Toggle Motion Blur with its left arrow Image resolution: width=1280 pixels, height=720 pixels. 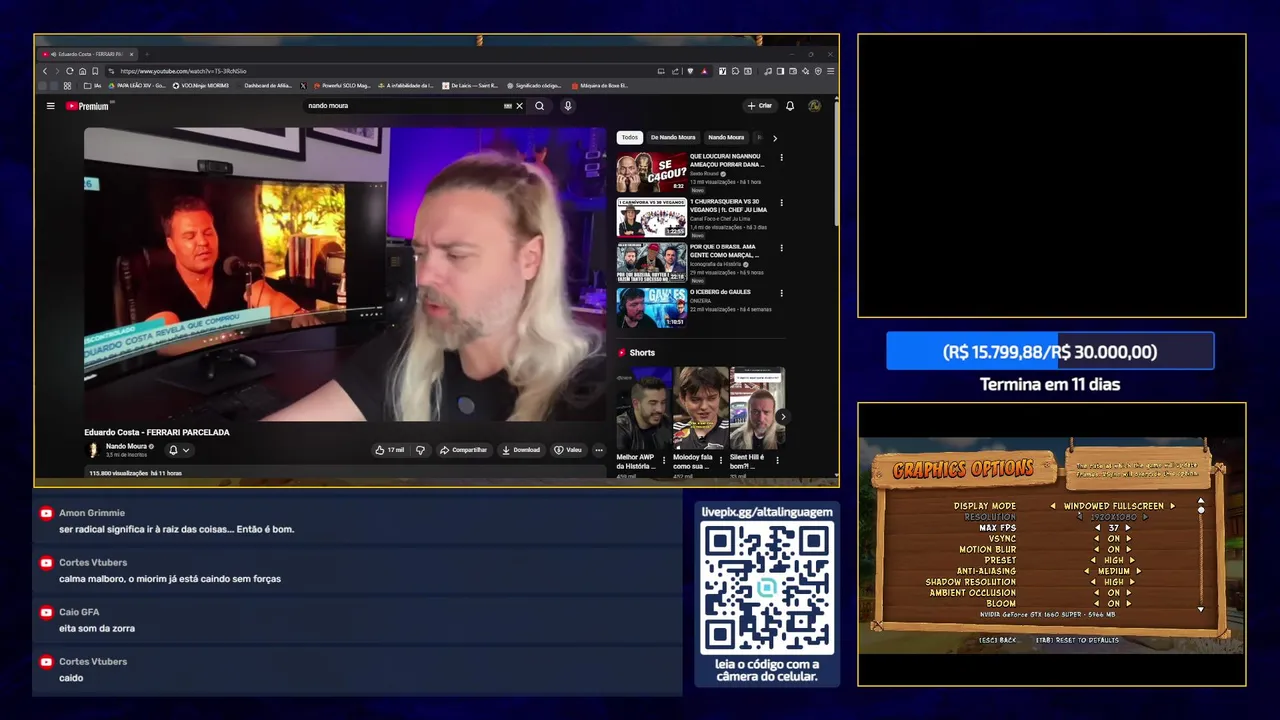1096,549
